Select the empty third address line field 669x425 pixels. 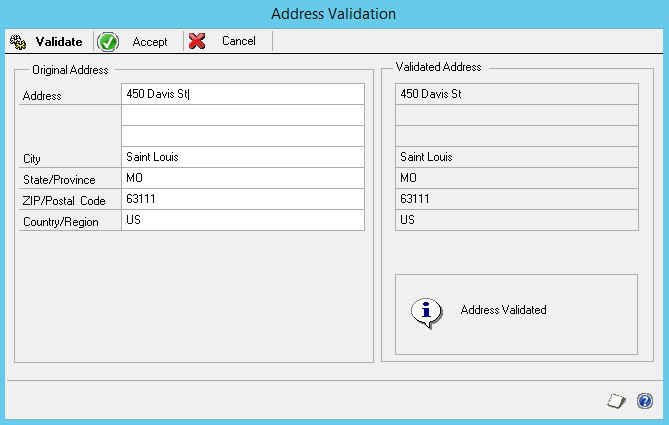point(242,136)
